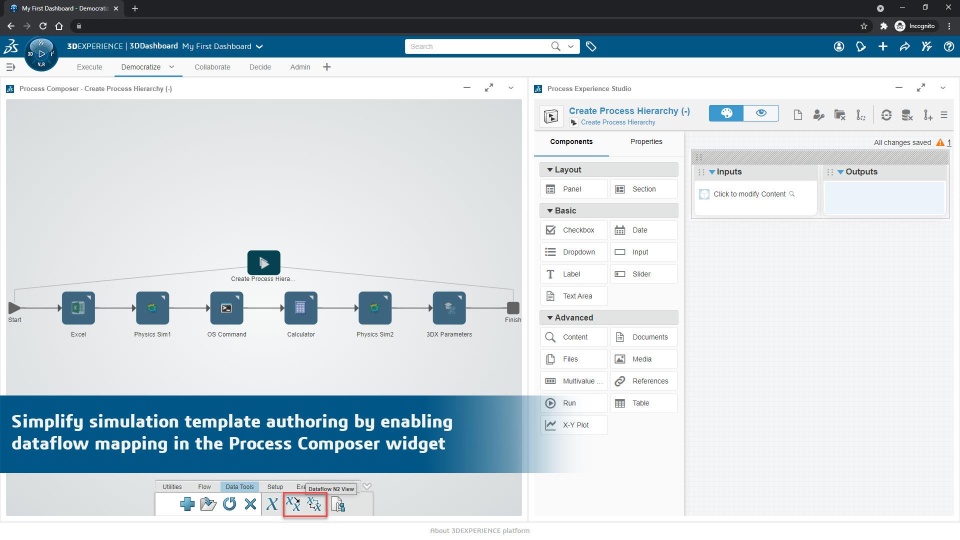
Task: Open the Admin dashboard tab
Action: 300,67
